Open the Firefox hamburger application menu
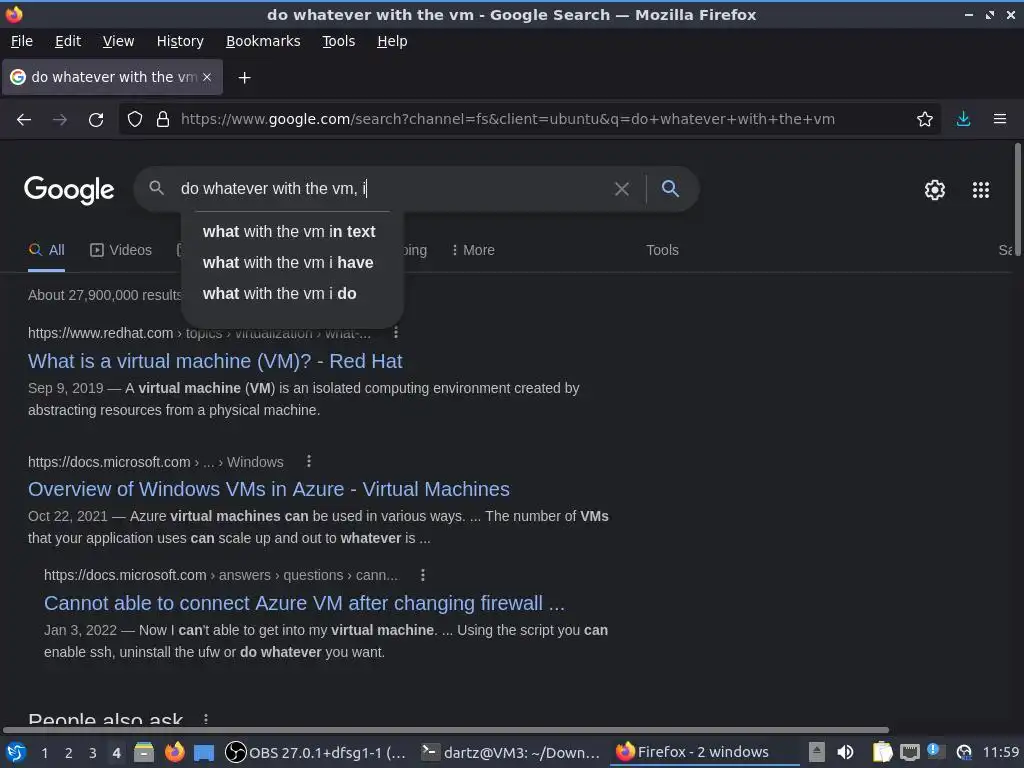 click(1000, 120)
